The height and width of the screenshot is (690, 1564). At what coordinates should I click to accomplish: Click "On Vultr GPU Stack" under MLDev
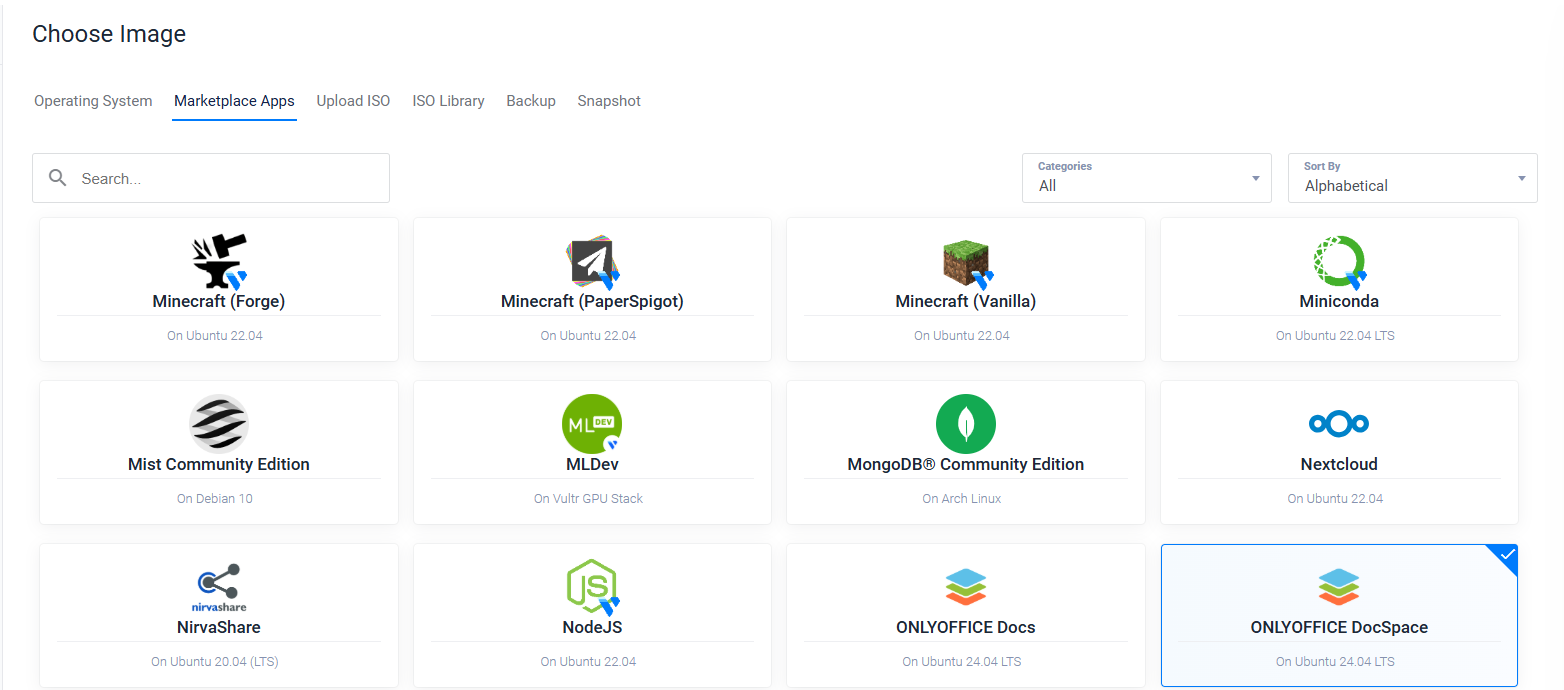coord(588,498)
